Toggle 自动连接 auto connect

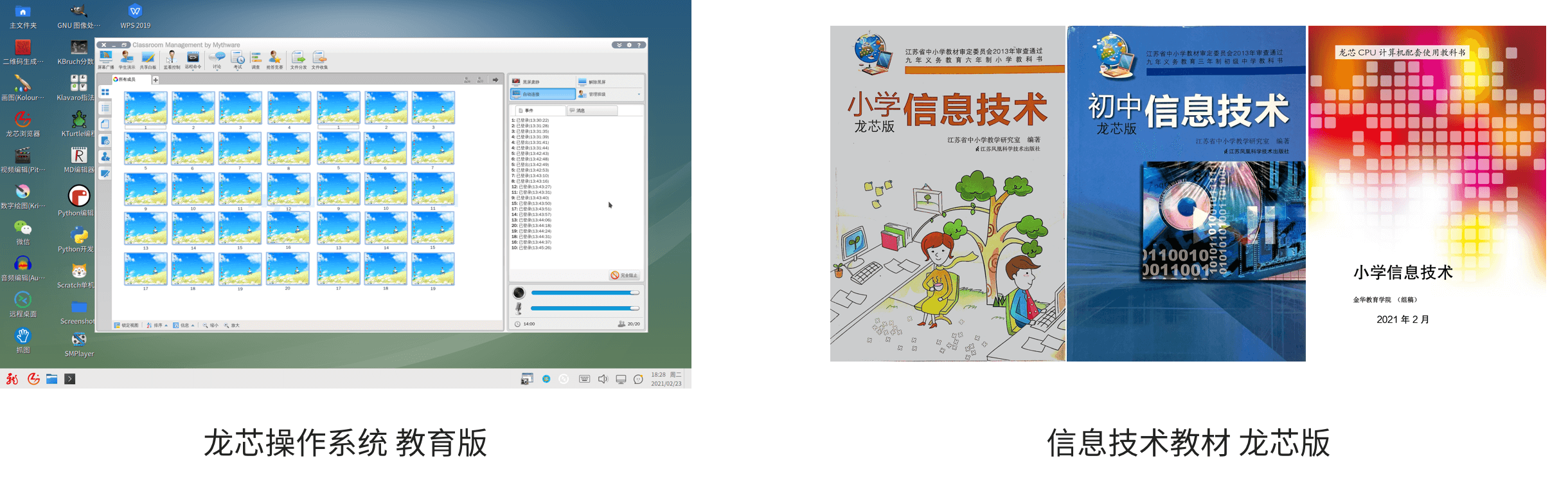point(542,94)
